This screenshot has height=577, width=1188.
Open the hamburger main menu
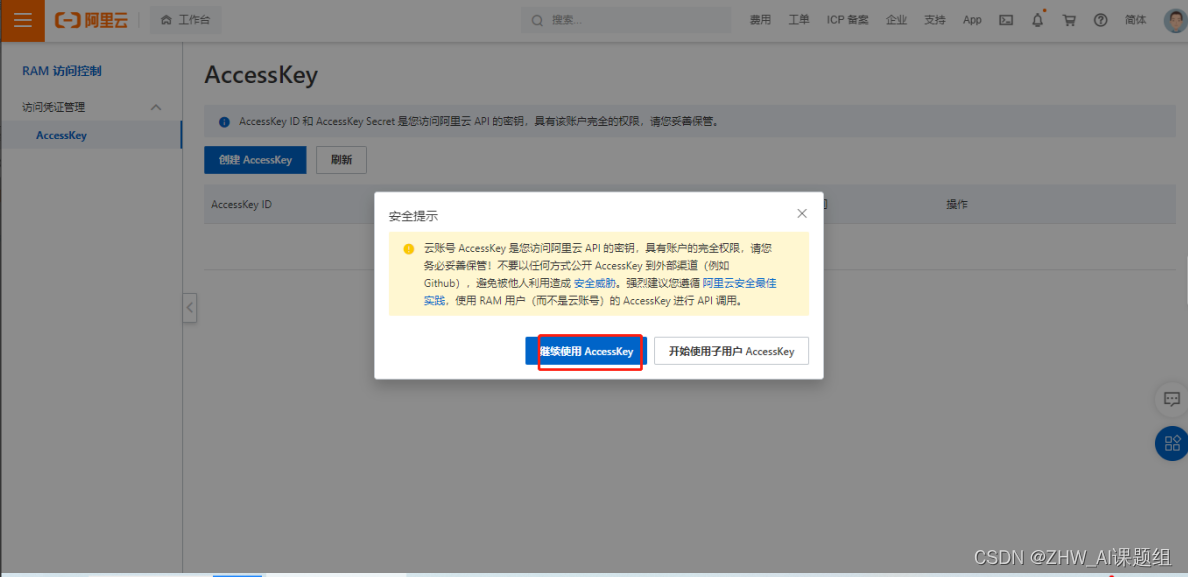(x=23, y=20)
